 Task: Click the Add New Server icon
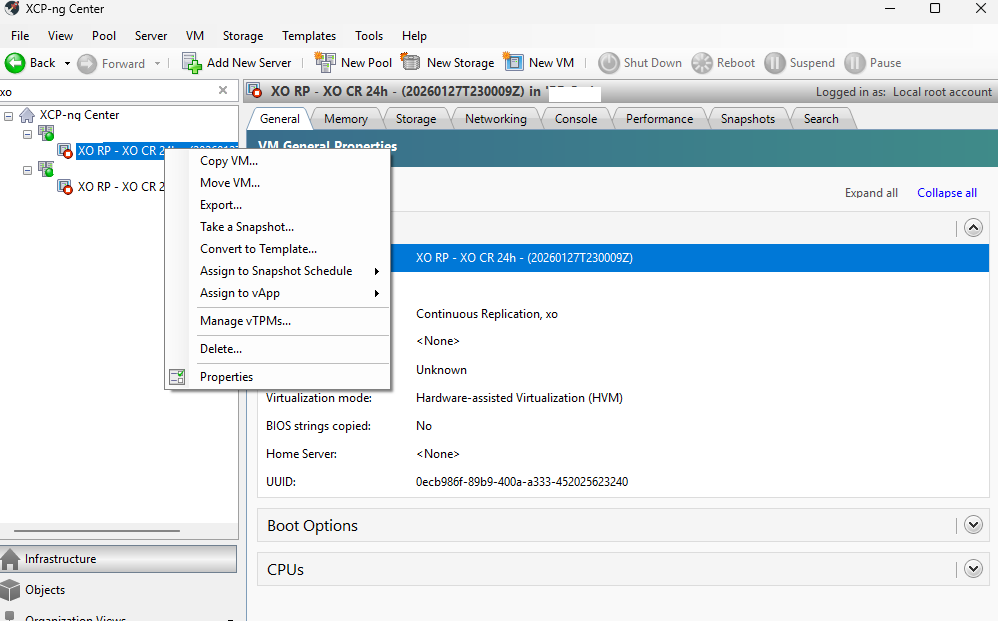(x=192, y=63)
